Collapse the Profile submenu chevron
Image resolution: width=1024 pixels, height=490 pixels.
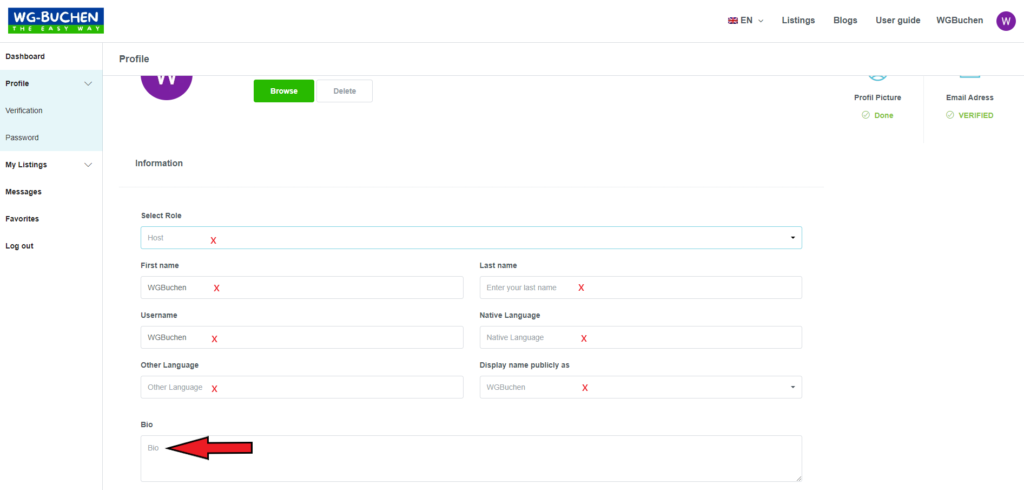pos(88,84)
